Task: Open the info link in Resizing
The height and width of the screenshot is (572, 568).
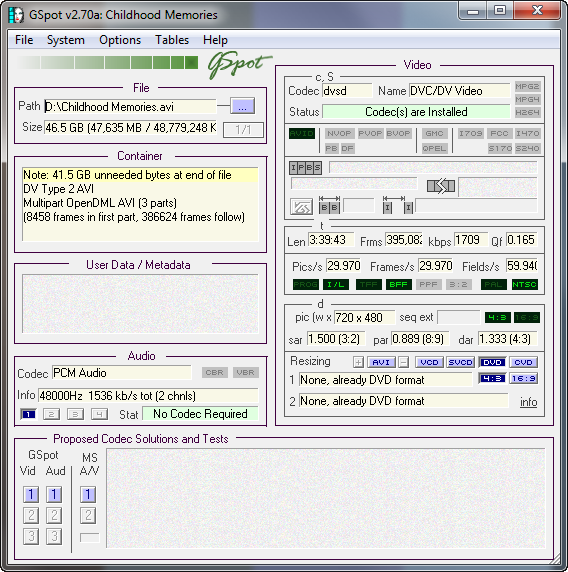Action: pyautogui.click(x=528, y=402)
